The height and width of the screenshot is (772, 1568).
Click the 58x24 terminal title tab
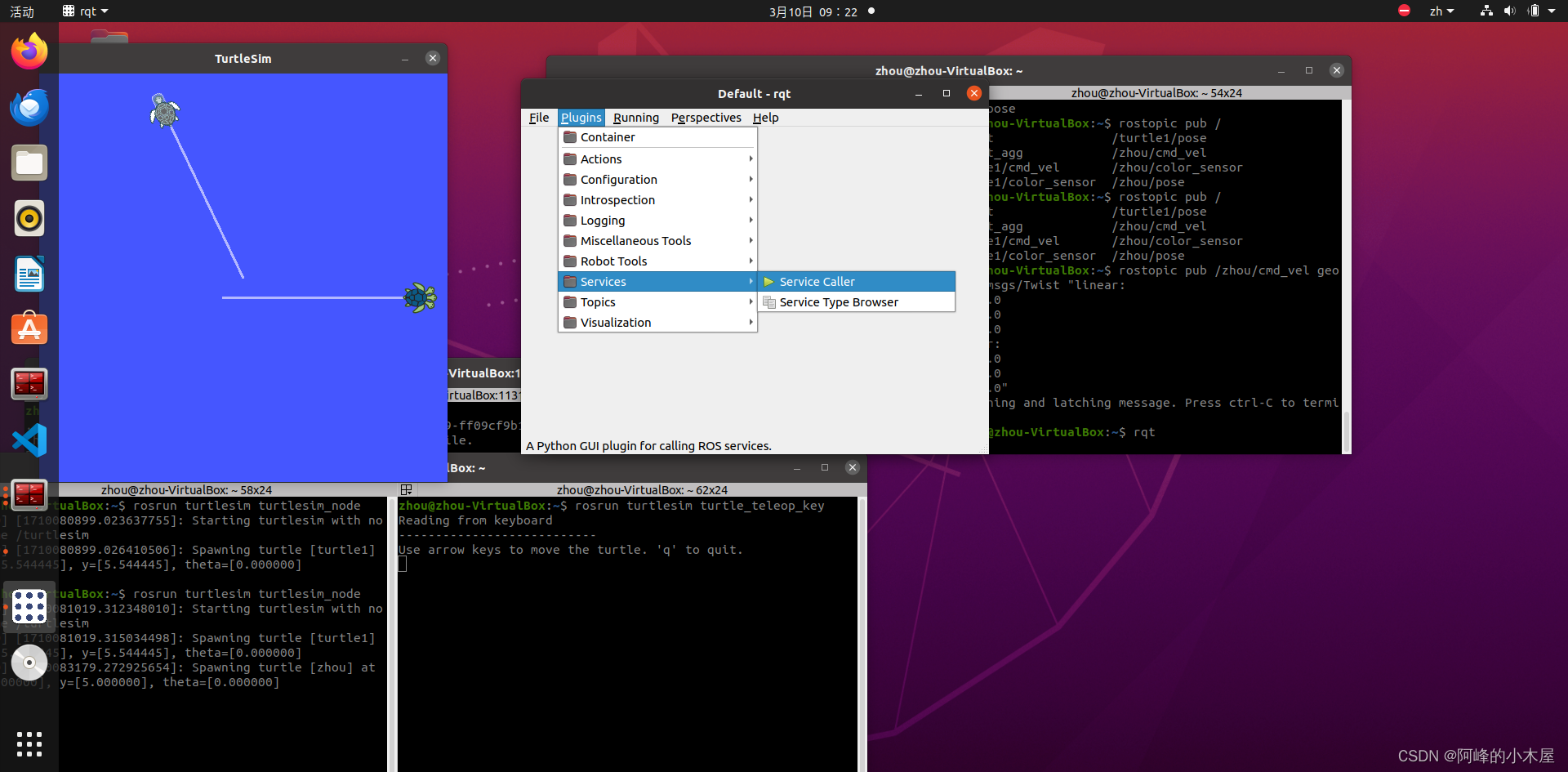tap(186, 489)
